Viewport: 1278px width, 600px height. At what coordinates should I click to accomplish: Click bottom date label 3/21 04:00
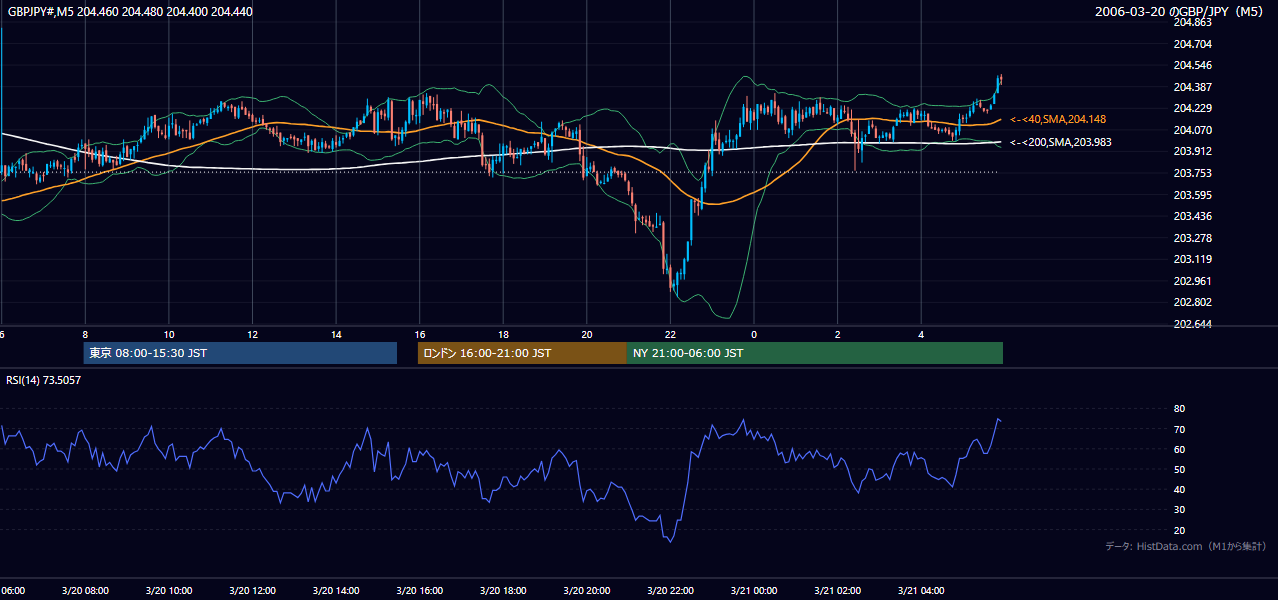pyautogui.click(x=921, y=591)
